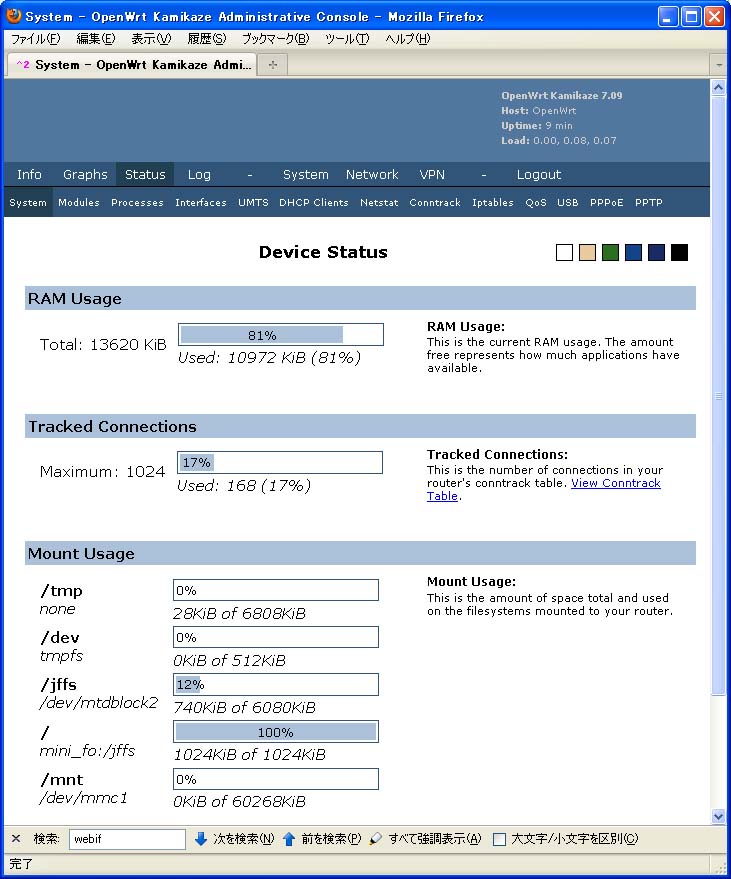The width and height of the screenshot is (731, 879).
Task: Open the Graphs section
Action: coord(85,174)
